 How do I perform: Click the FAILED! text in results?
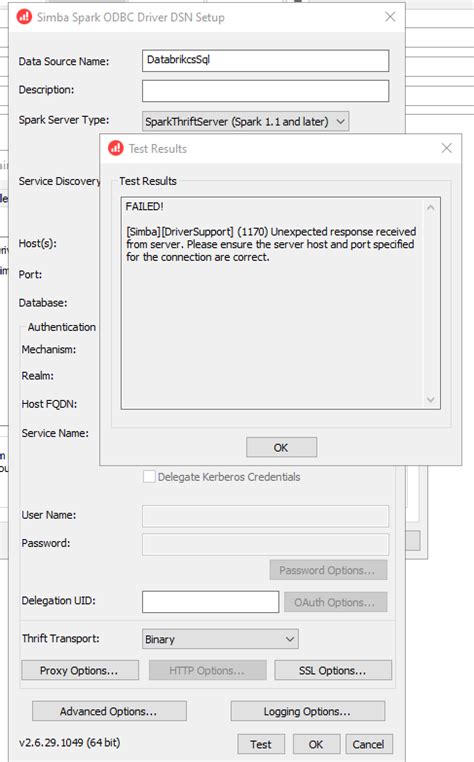(144, 207)
